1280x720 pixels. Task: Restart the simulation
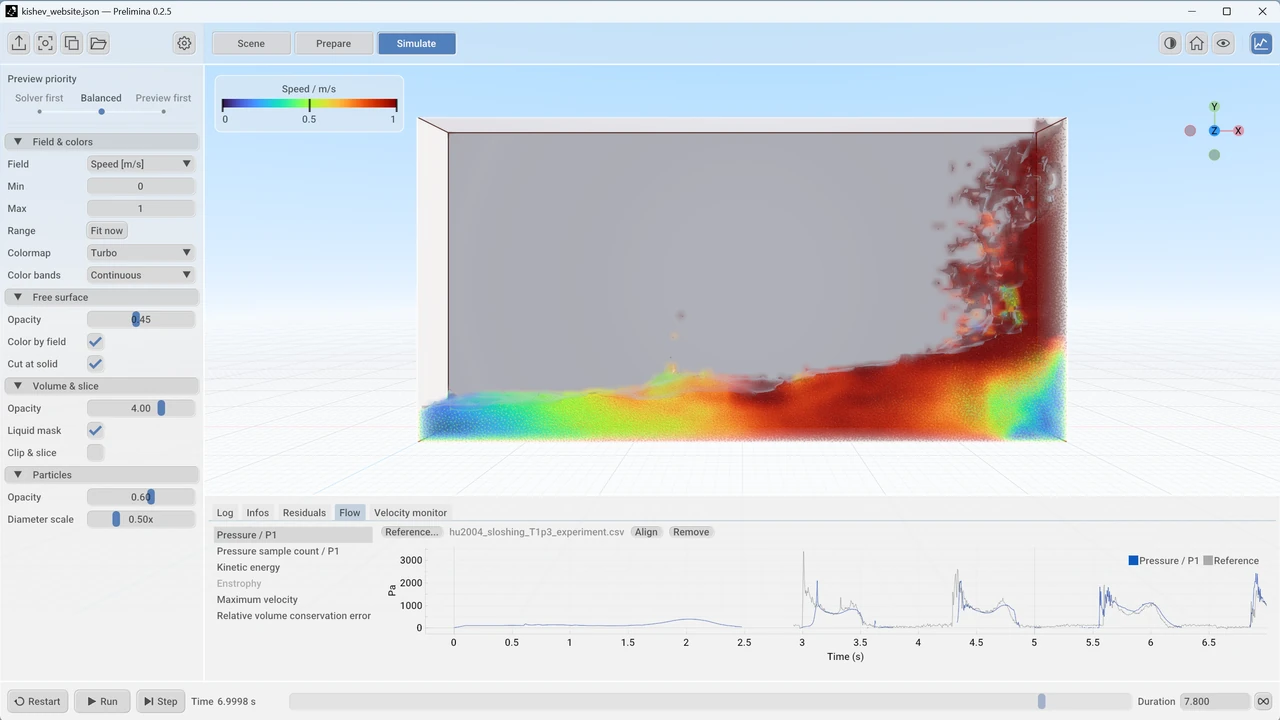click(38, 701)
